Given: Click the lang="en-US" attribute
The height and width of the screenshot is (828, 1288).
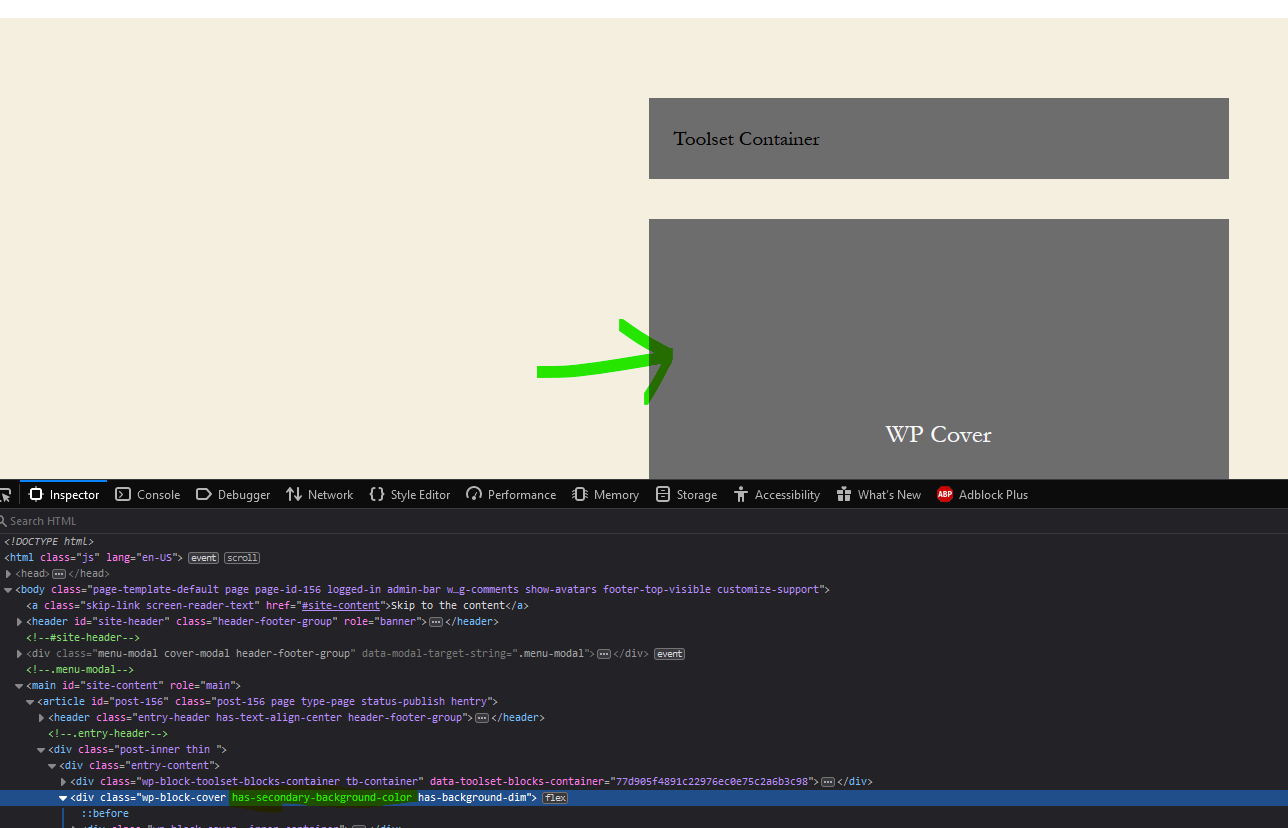Looking at the screenshot, I should [144, 558].
